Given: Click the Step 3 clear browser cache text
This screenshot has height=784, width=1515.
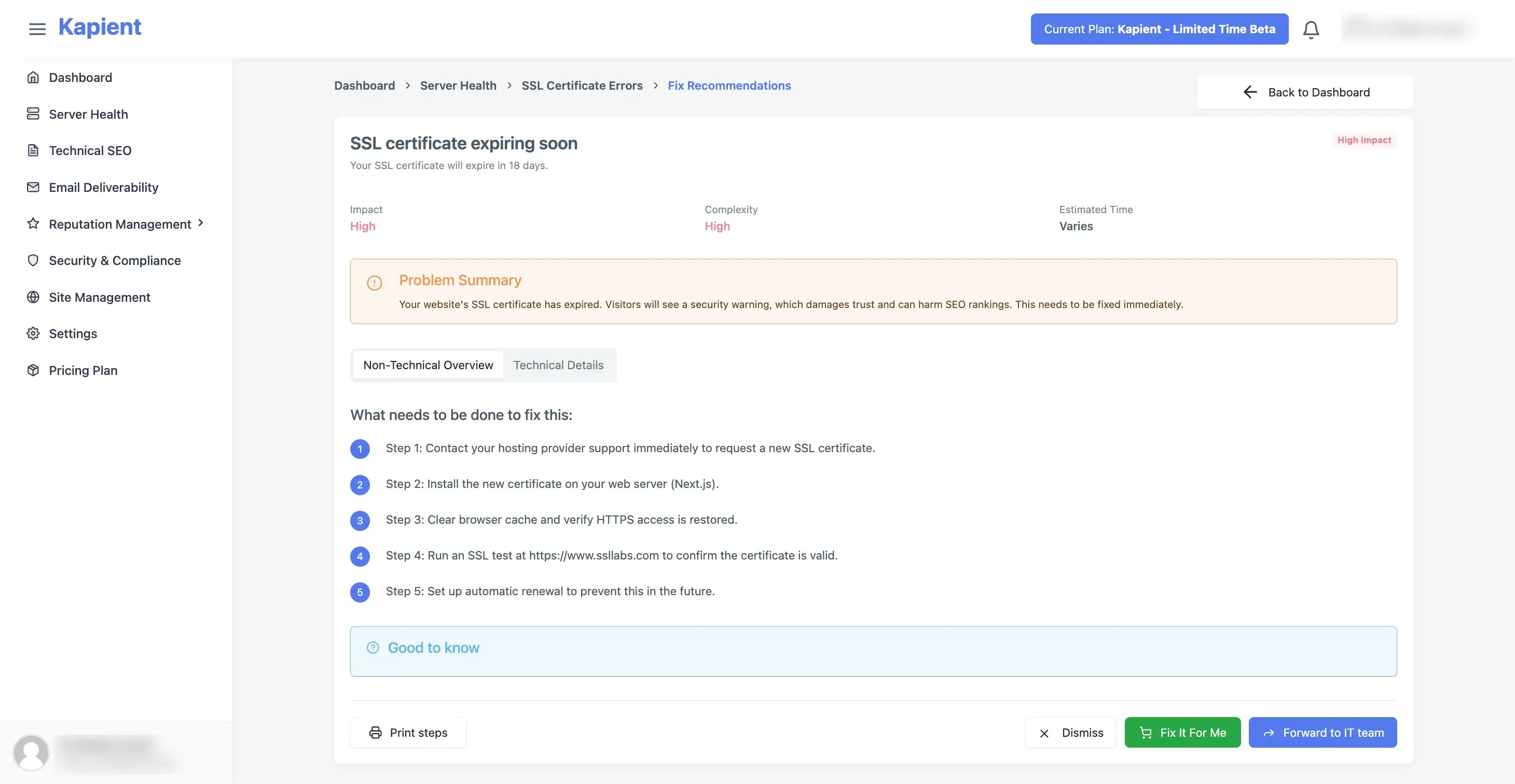Looking at the screenshot, I should 561,519.
